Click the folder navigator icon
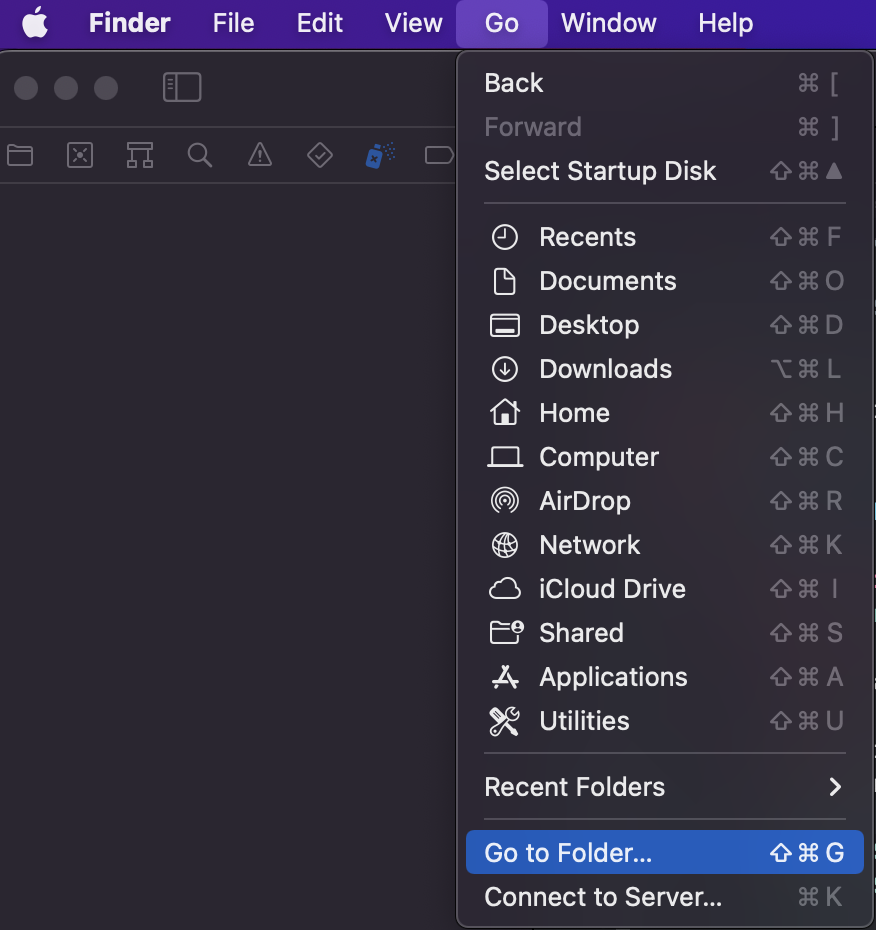The image size is (876, 930). (x=20, y=155)
